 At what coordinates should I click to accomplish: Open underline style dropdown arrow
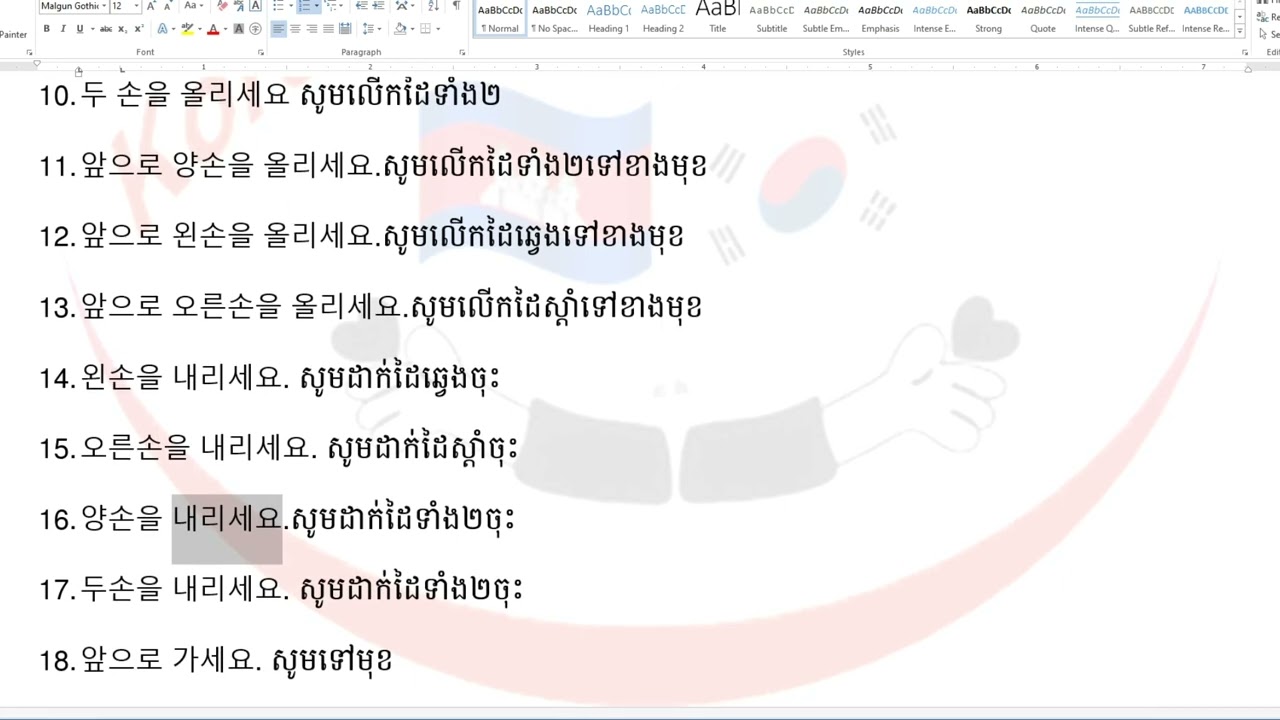[92, 29]
